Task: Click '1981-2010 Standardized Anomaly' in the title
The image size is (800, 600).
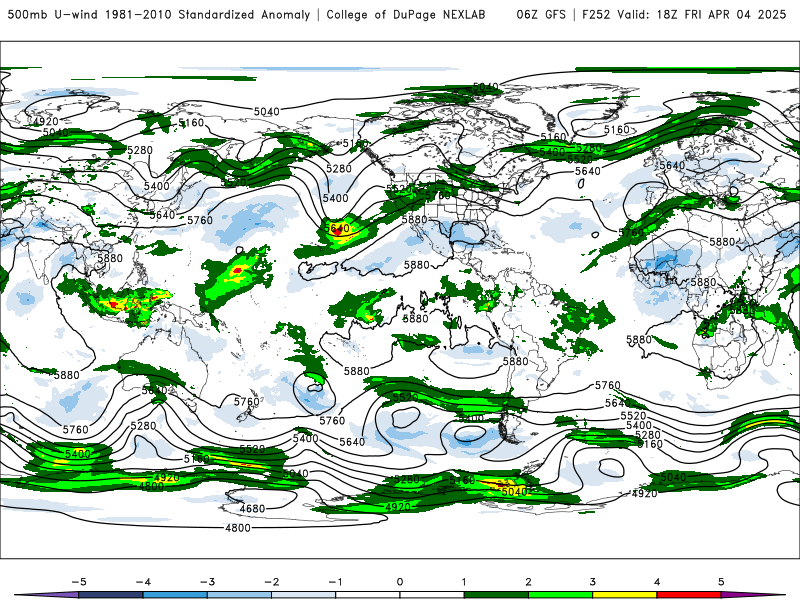Action: coord(208,14)
